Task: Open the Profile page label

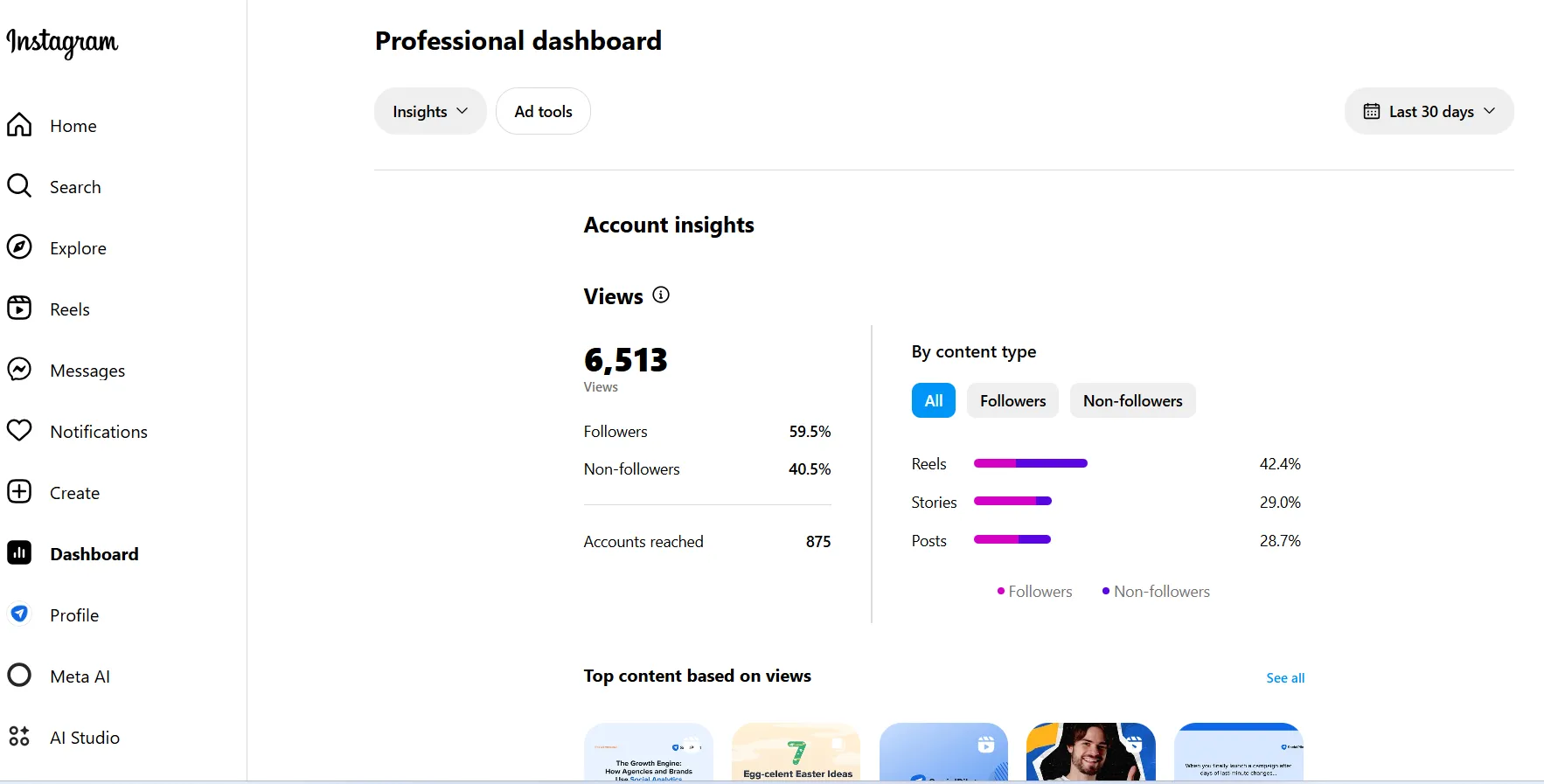Action: (74, 615)
